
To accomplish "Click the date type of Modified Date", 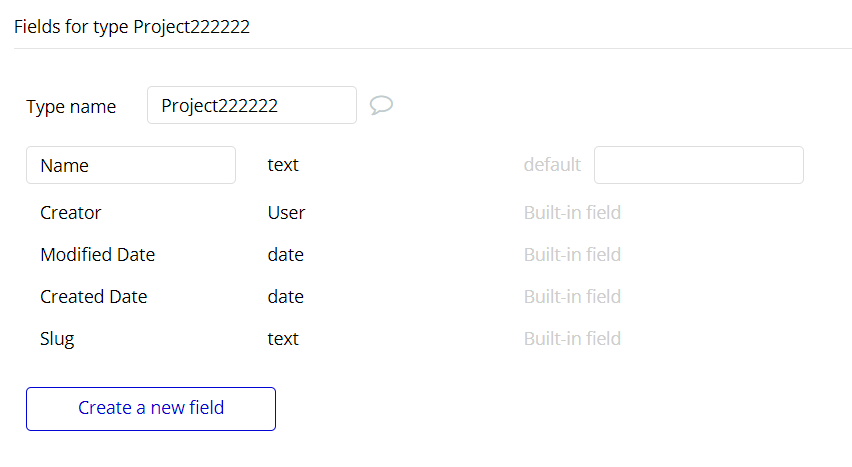I will pos(286,254).
